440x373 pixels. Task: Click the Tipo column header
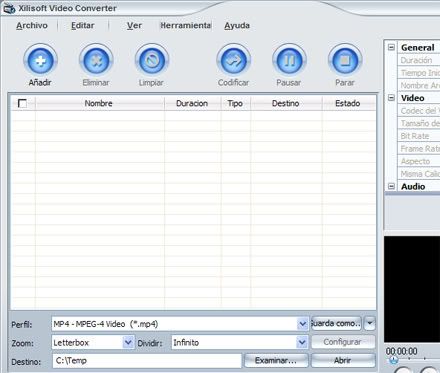click(x=235, y=103)
